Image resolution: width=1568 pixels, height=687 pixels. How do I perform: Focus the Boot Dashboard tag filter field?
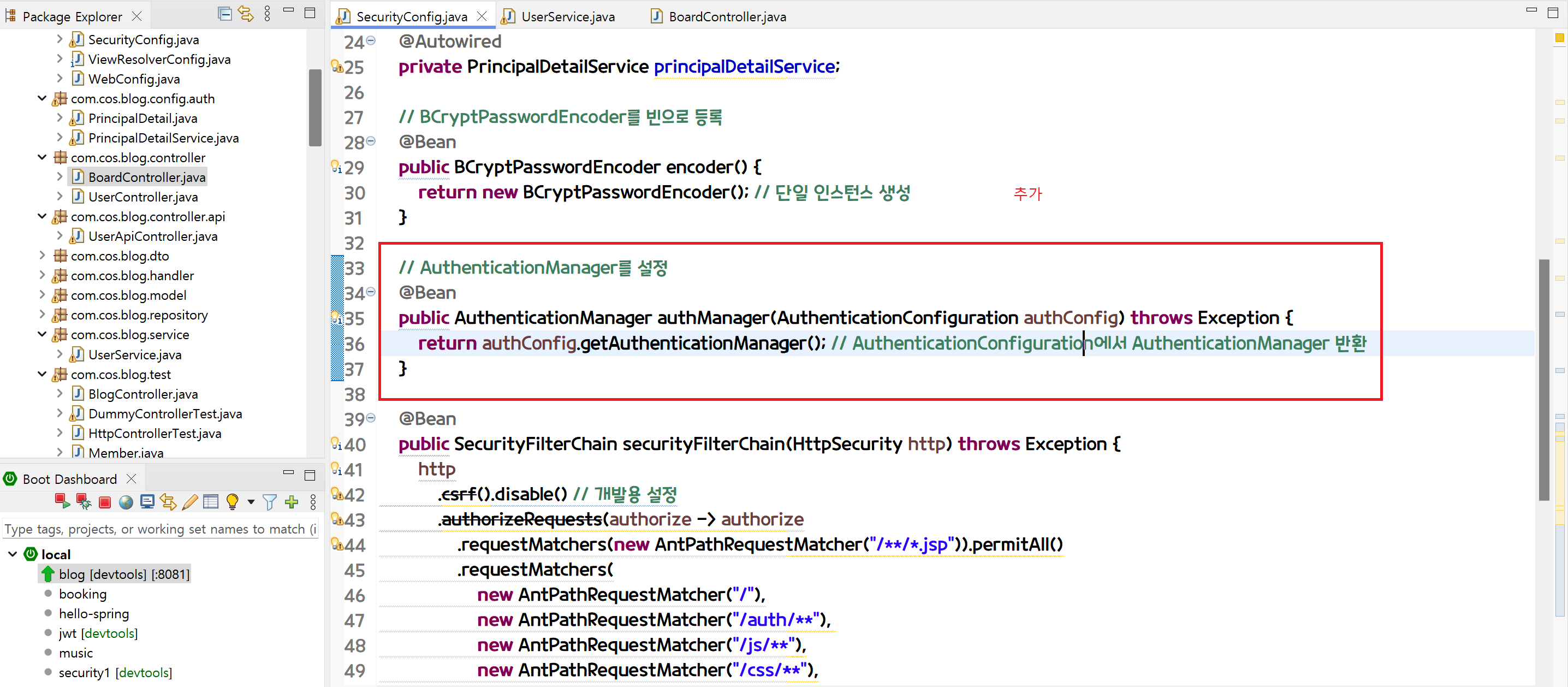(161, 529)
